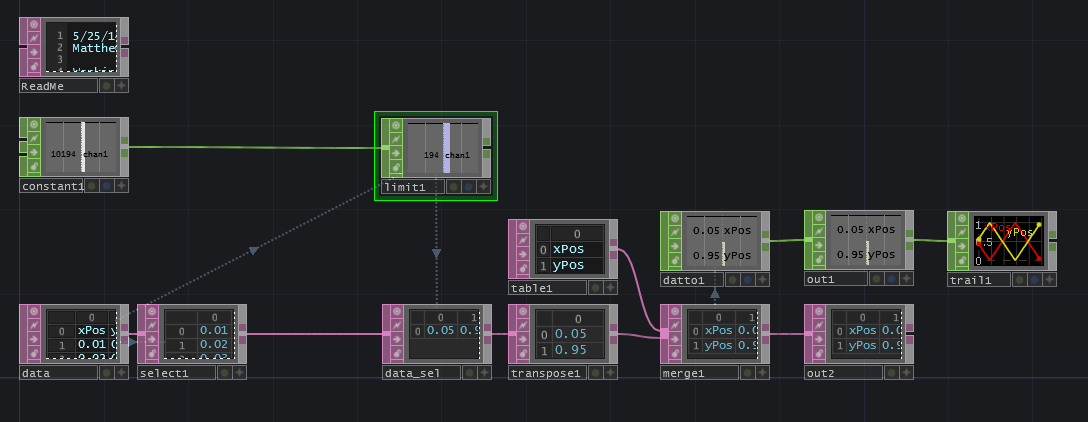The height and width of the screenshot is (422, 1088).
Task: Toggle the green display flag on datto1
Action: 732,280
